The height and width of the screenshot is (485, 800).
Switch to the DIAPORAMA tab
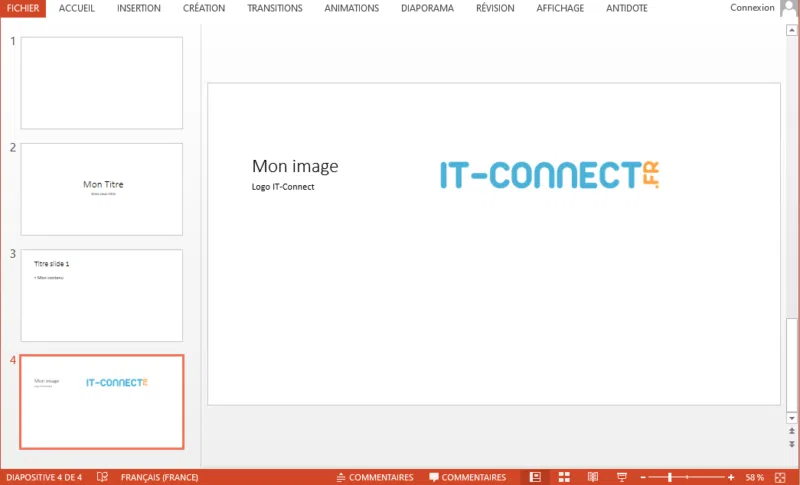[428, 8]
